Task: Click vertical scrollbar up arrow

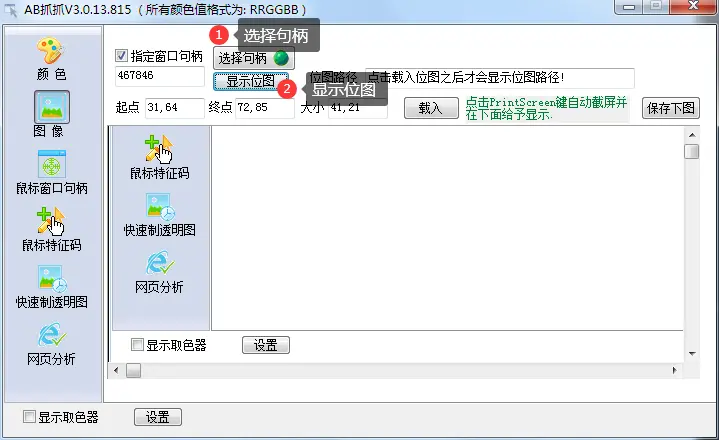Action: 692,135
